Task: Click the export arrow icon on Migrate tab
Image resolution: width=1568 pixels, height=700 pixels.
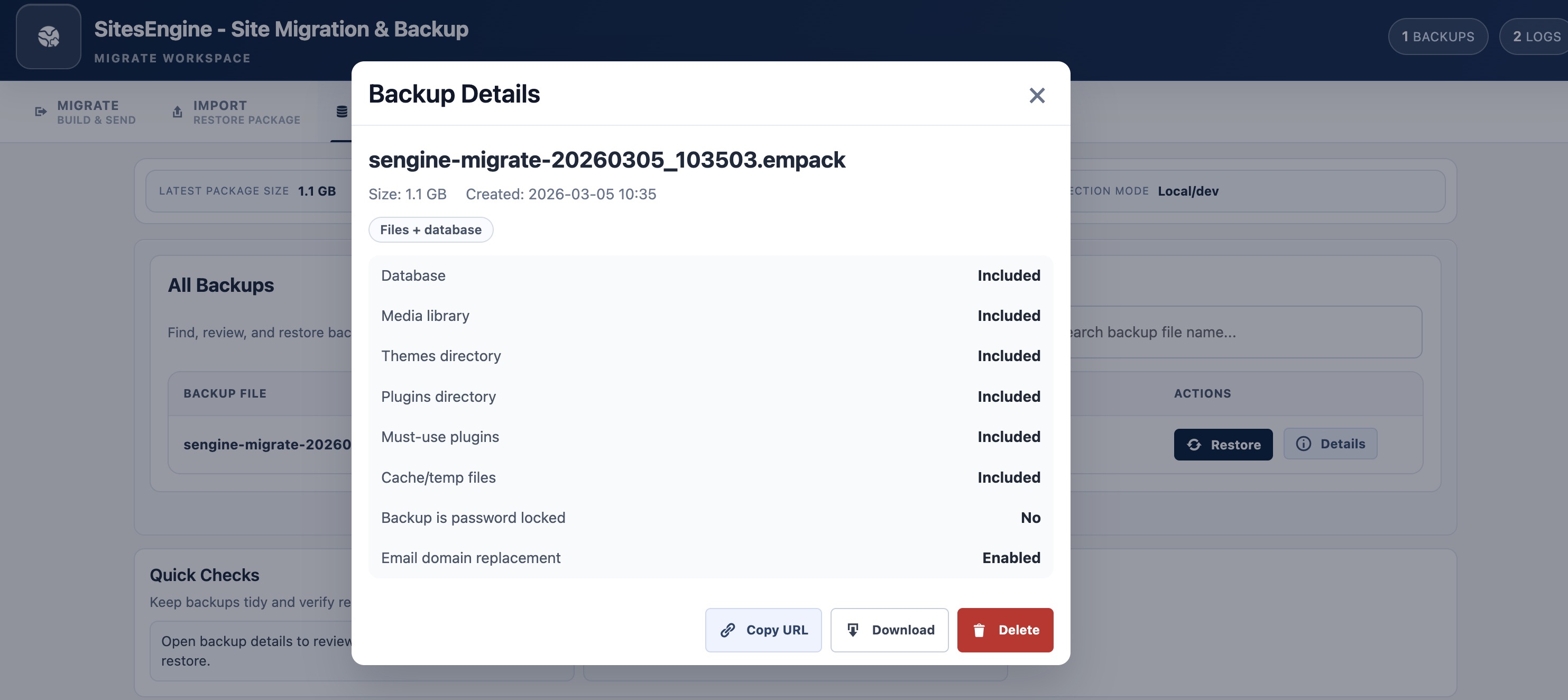Action: (40, 112)
